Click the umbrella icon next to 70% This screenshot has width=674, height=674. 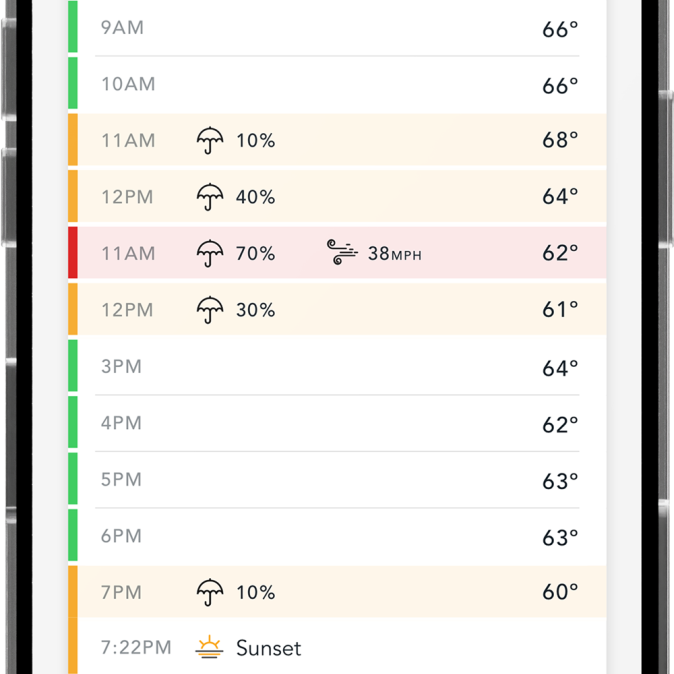pyautogui.click(x=210, y=254)
